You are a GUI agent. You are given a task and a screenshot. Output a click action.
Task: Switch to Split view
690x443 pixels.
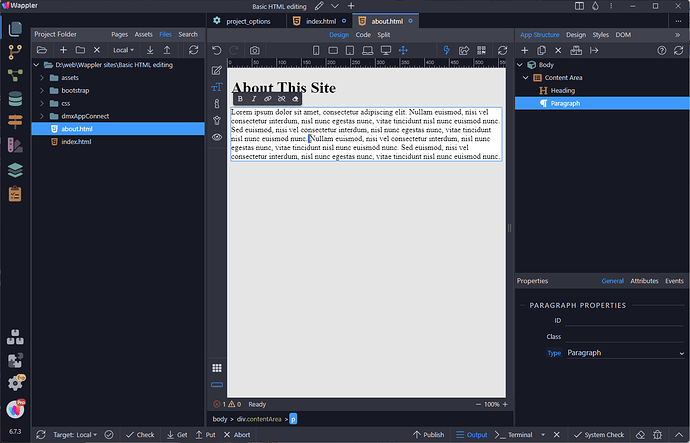pos(384,35)
